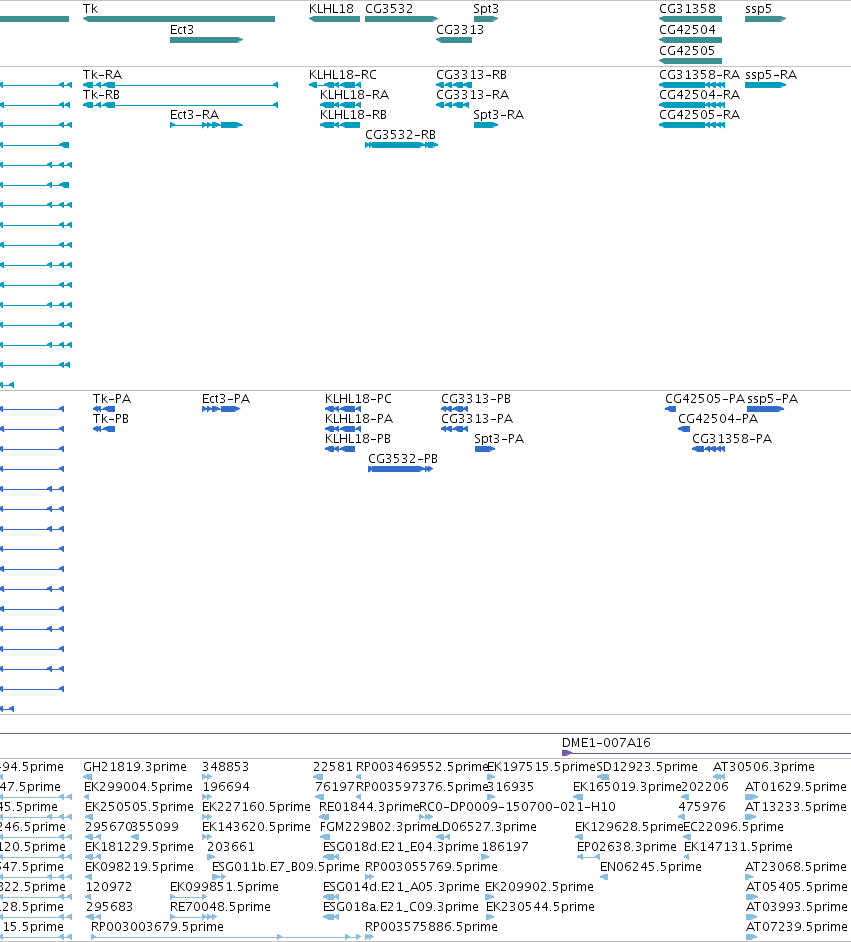Image resolution: width=851 pixels, height=942 pixels.
Task: Click the EK227160.5prime EST label
Action: (256, 807)
